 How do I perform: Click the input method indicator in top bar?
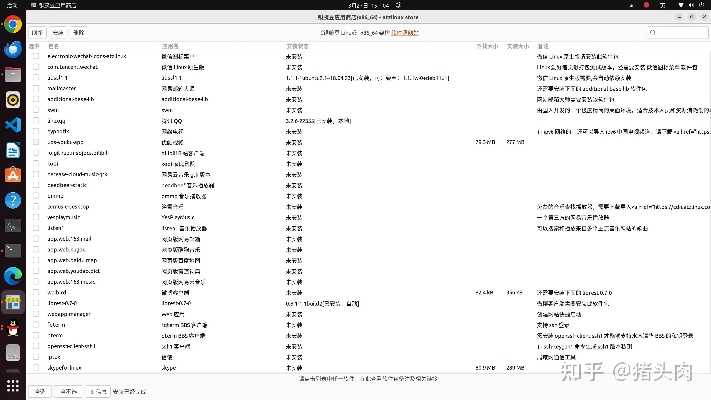click(x=662, y=5)
